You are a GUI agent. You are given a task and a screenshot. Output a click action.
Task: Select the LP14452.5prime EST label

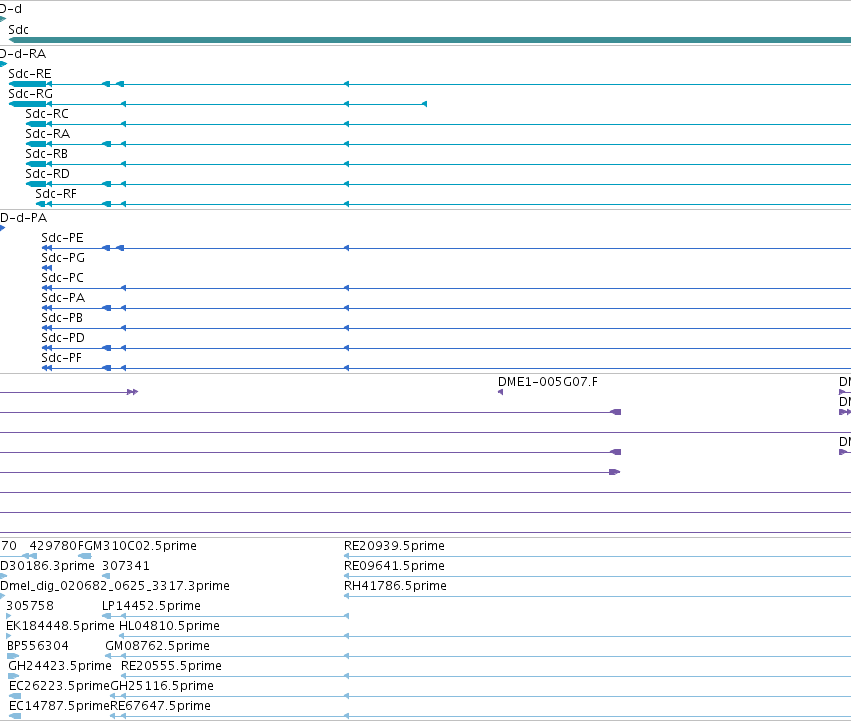[151, 606]
